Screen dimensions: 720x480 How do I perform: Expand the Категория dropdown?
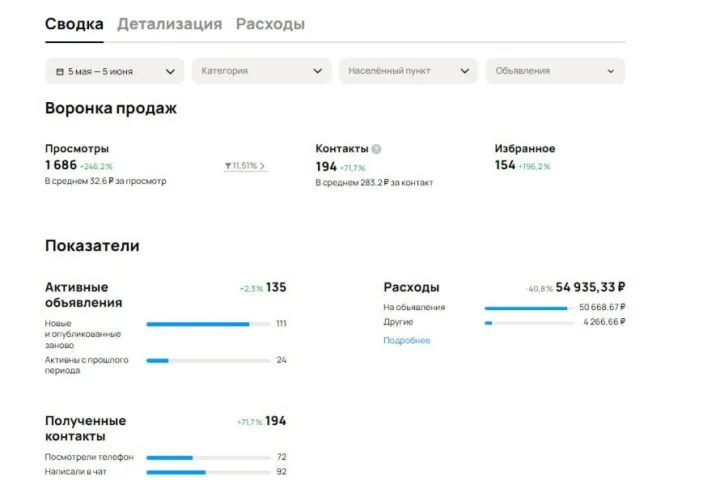click(x=262, y=71)
